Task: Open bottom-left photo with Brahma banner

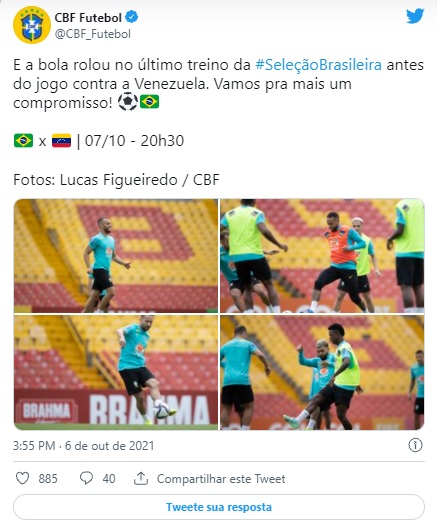Action: [116, 372]
